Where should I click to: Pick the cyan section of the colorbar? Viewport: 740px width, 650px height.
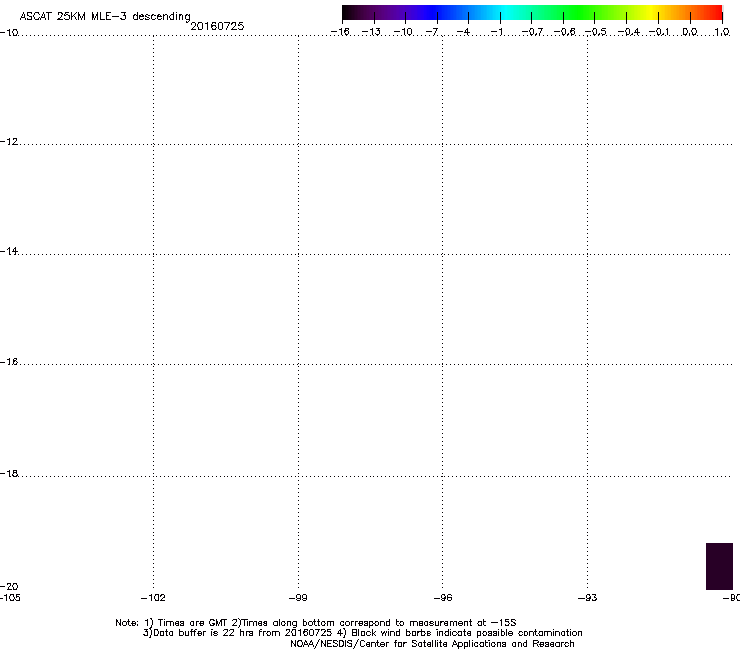point(507,12)
